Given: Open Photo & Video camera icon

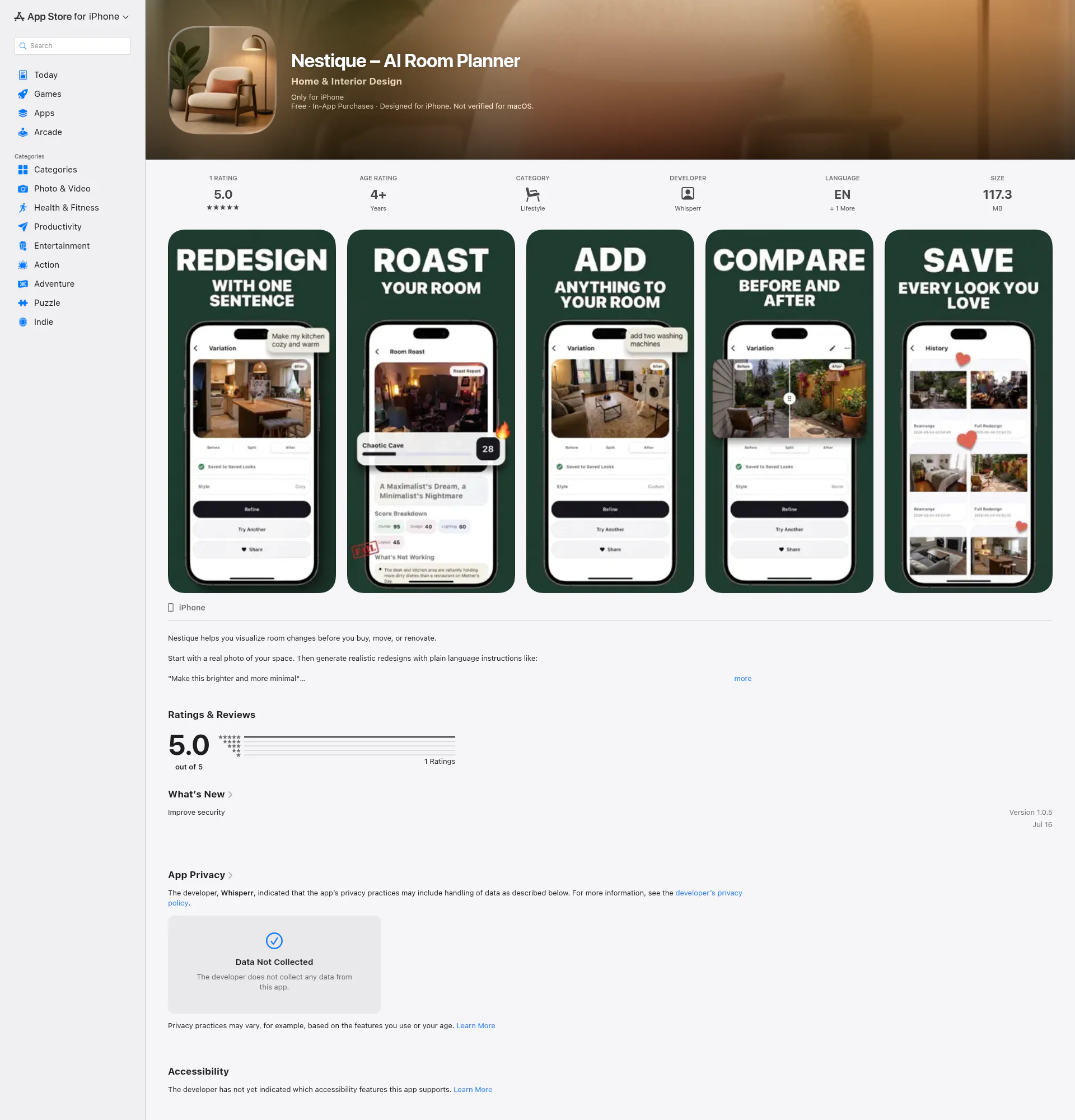Looking at the screenshot, I should (23, 189).
